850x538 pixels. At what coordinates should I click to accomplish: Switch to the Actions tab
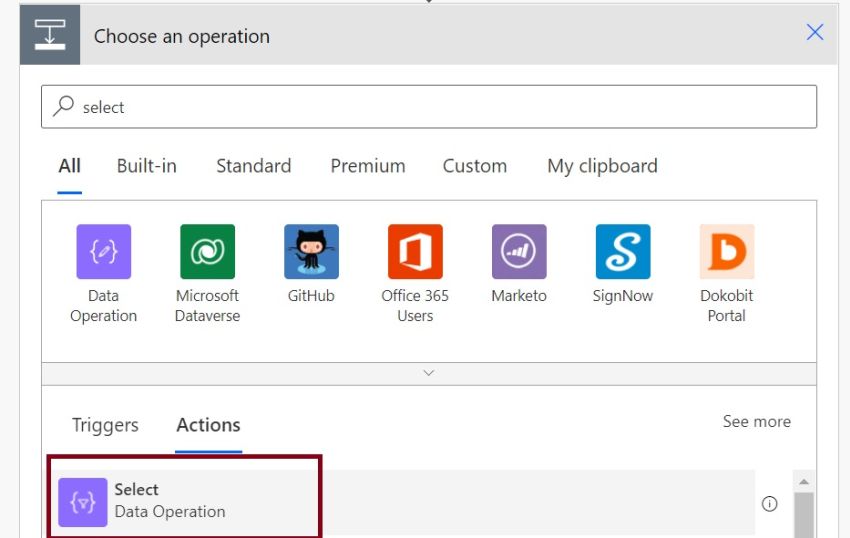[208, 425]
